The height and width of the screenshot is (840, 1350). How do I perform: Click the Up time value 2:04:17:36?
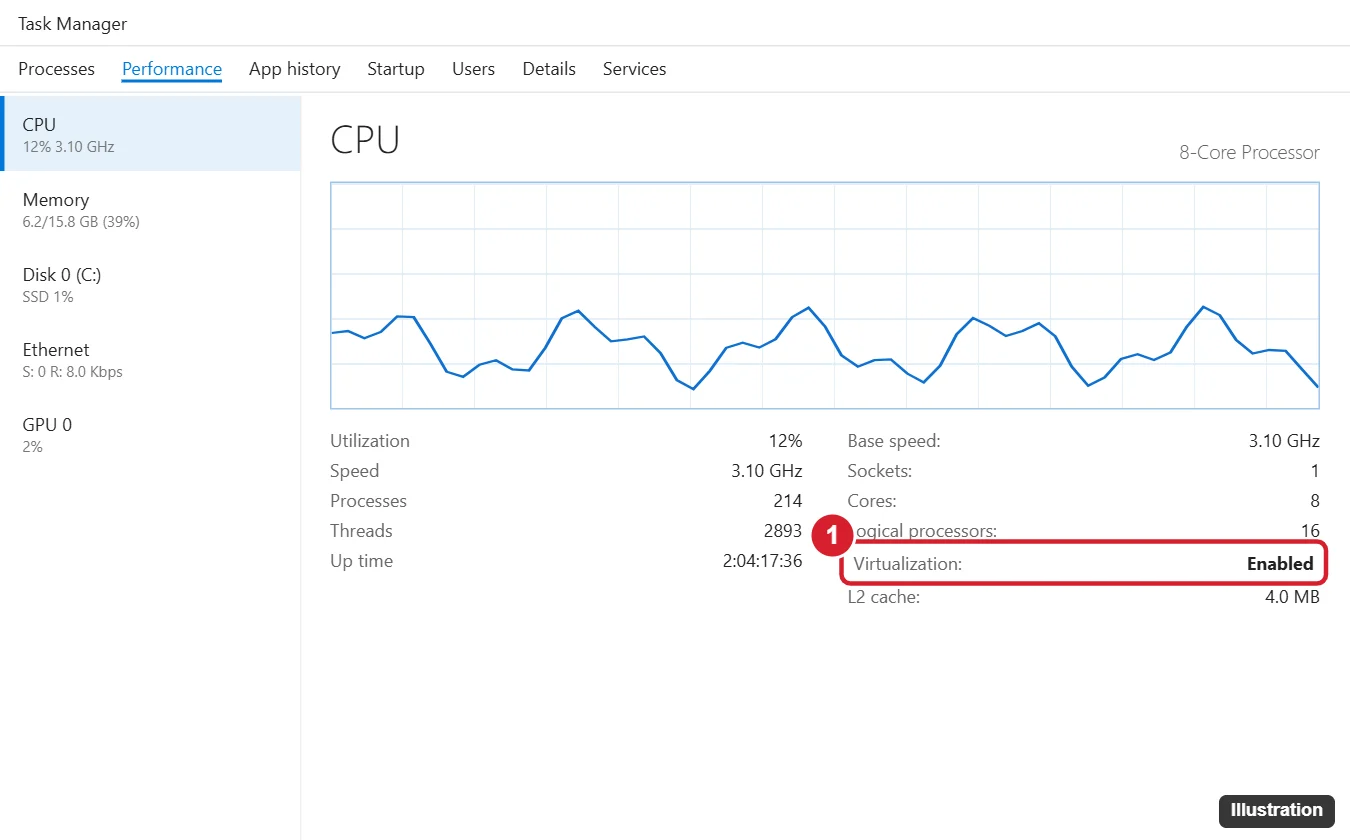pos(762,561)
